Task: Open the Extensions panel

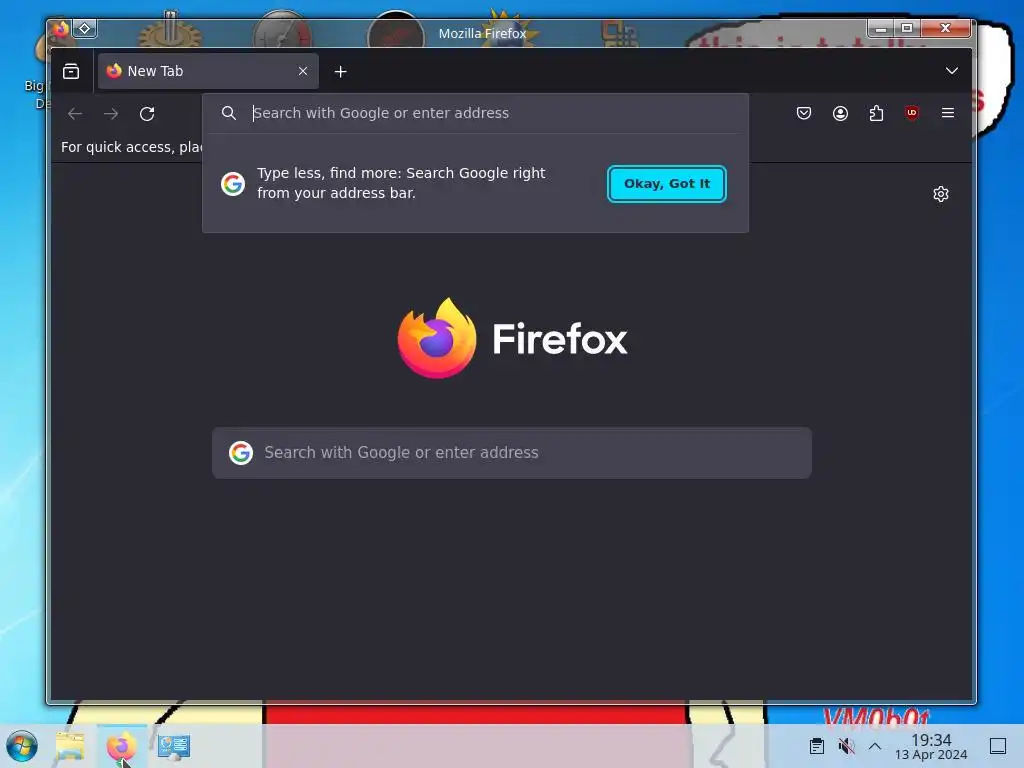Action: (876, 113)
